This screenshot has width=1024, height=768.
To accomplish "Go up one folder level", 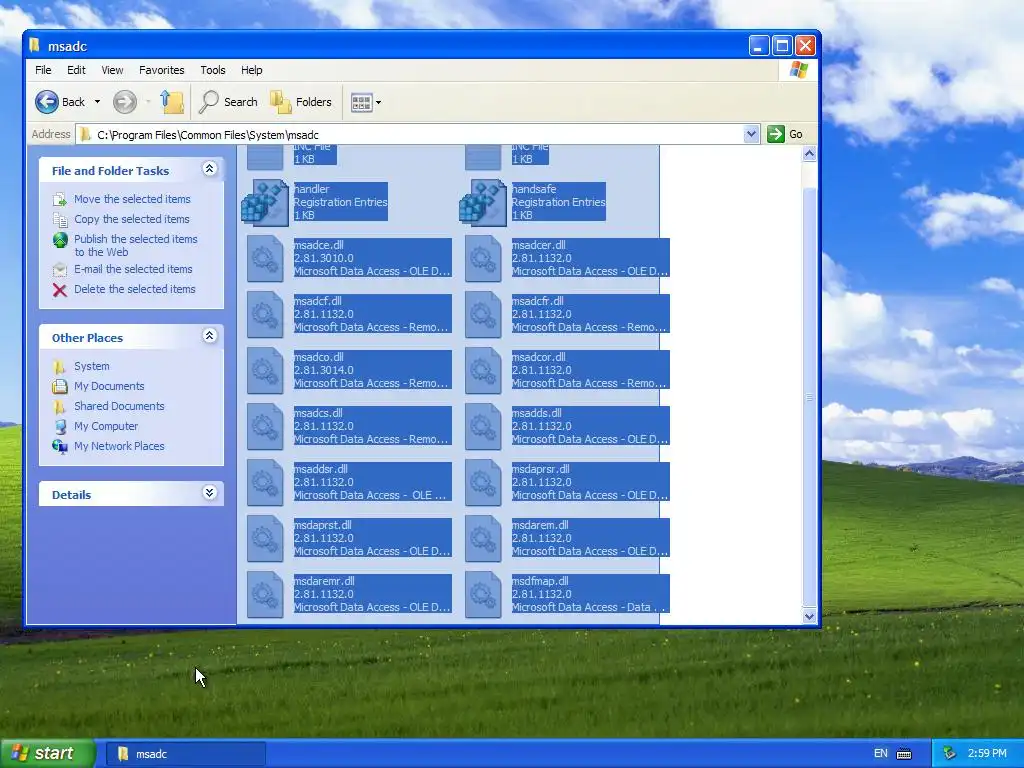I will (x=172, y=102).
